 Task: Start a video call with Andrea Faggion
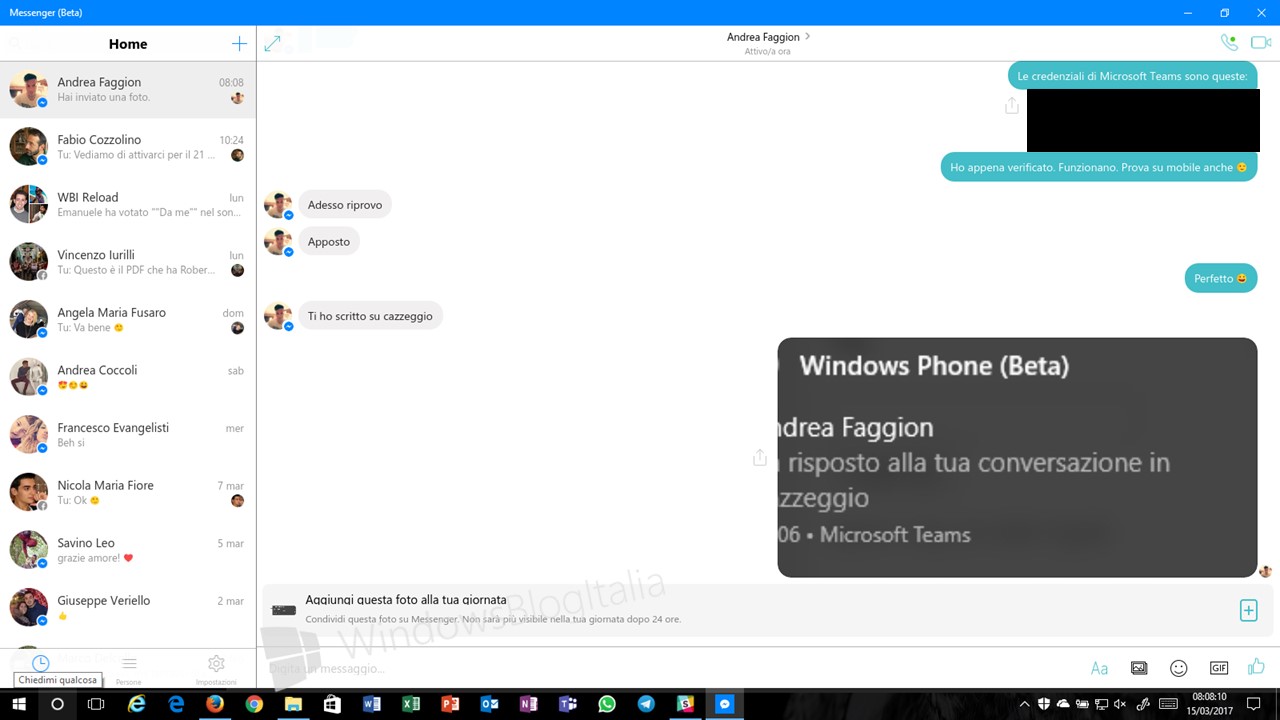point(1260,42)
